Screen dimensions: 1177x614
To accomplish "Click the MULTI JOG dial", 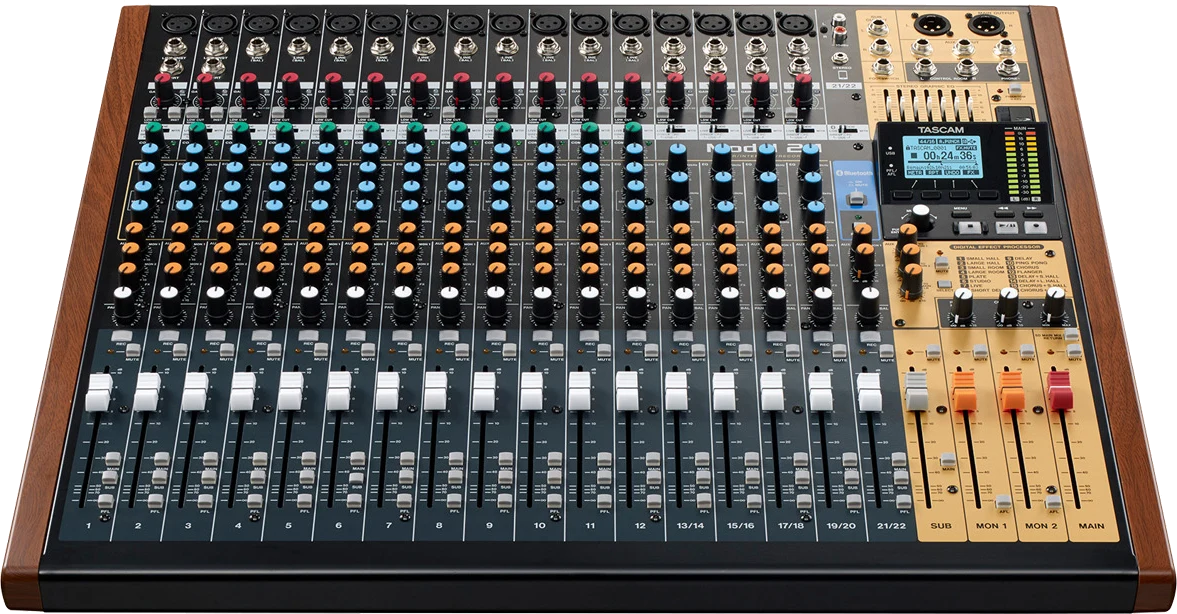I will 923,219.
